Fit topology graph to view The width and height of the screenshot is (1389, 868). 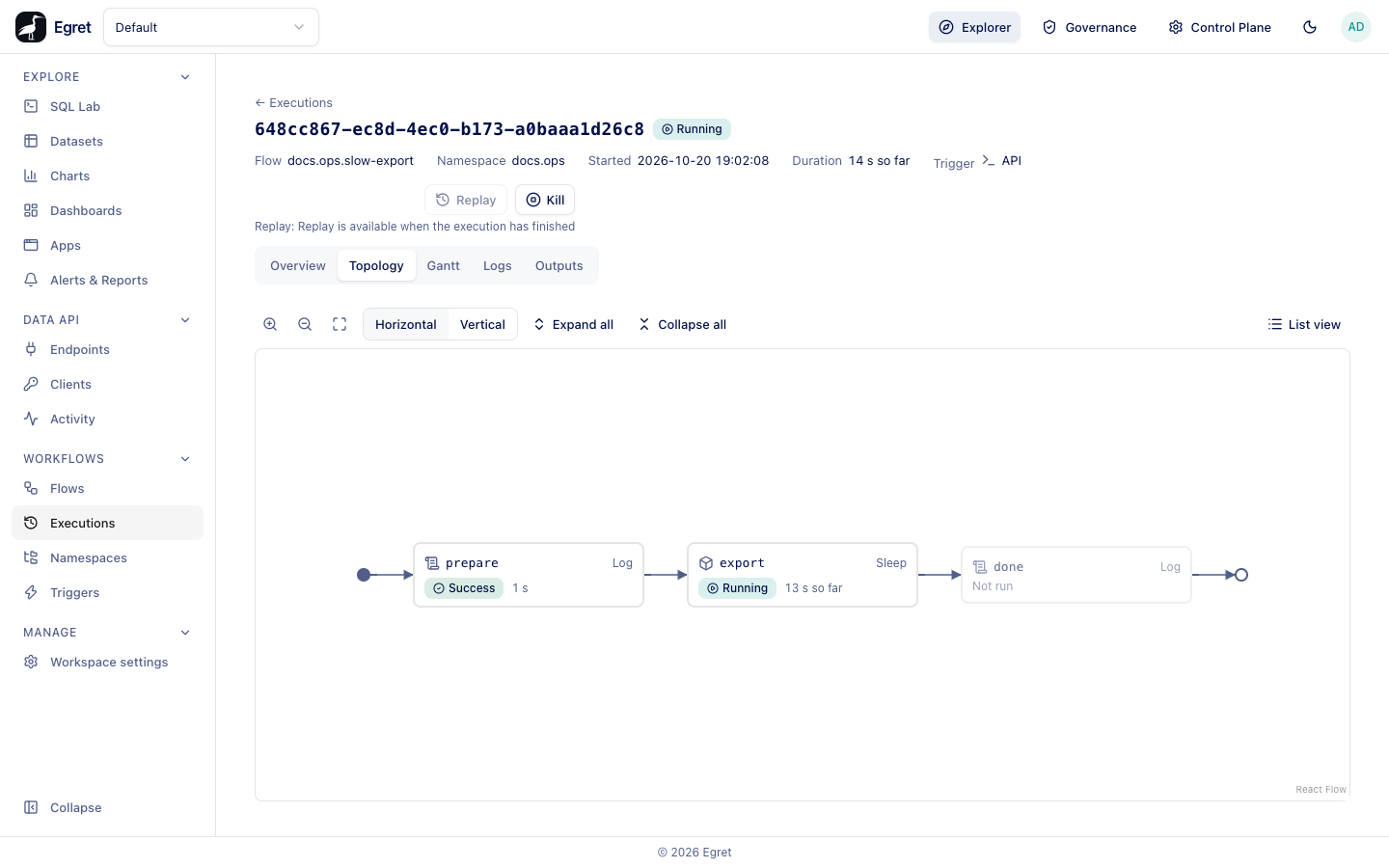coord(340,324)
